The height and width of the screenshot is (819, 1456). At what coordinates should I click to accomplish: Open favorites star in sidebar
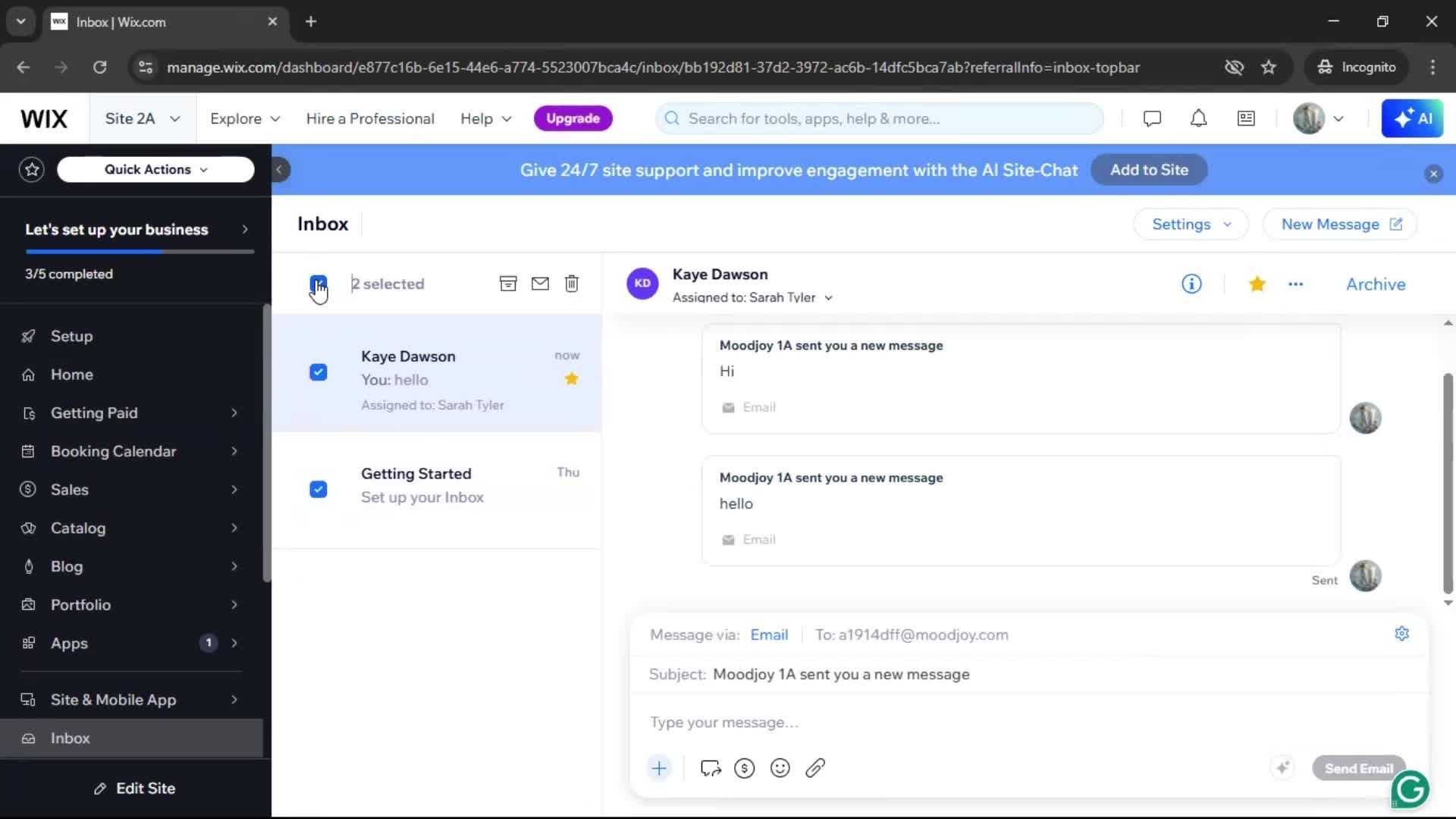click(x=32, y=169)
